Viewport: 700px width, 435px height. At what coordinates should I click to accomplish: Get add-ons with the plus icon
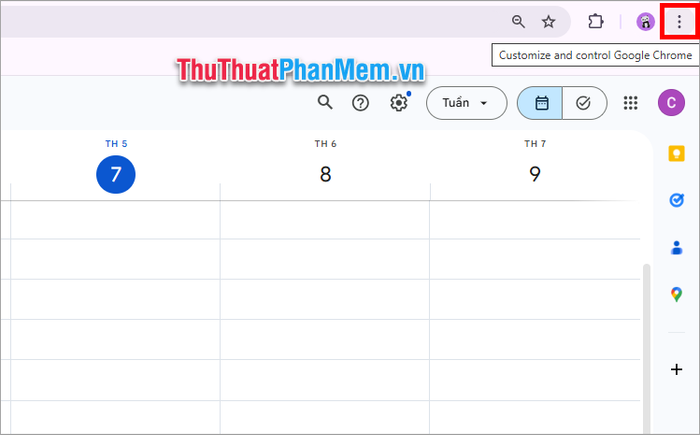click(x=676, y=369)
